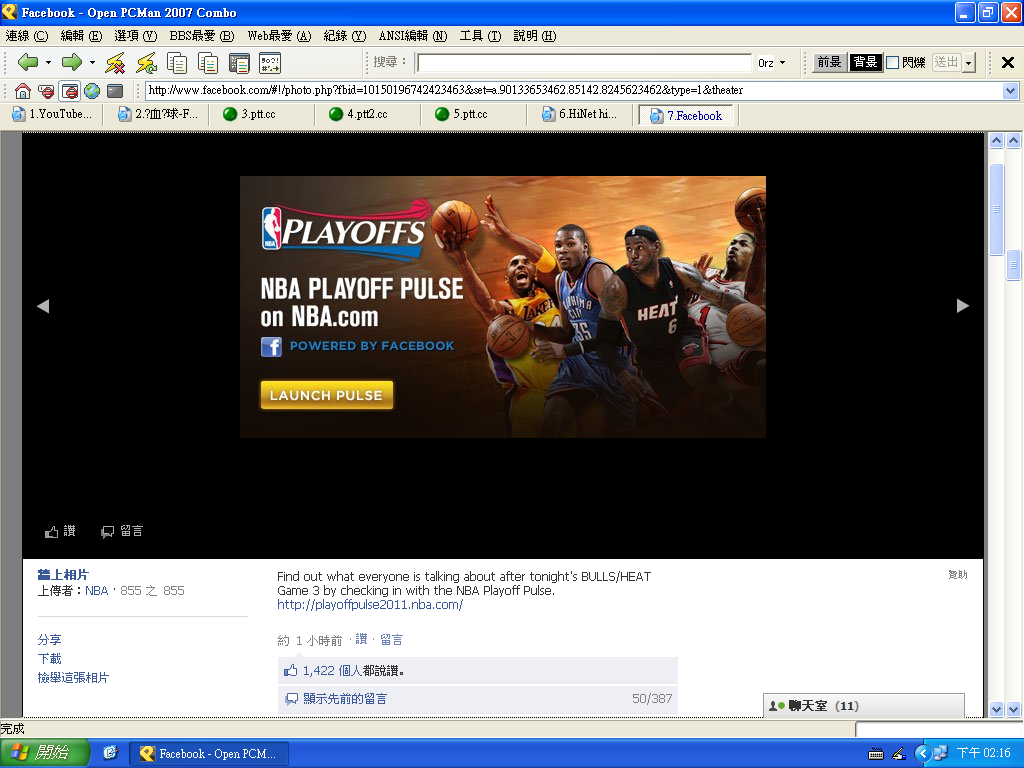Open the 編輯 (E) menu
The width and height of the screenshot is (1024, 768).
click(81, 36)
